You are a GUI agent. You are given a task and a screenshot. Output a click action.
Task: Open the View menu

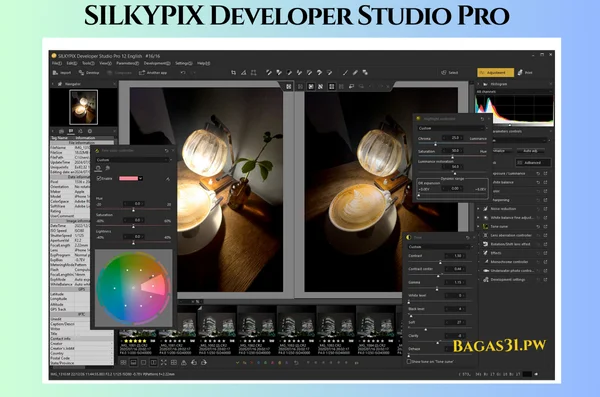click(105, 63)
